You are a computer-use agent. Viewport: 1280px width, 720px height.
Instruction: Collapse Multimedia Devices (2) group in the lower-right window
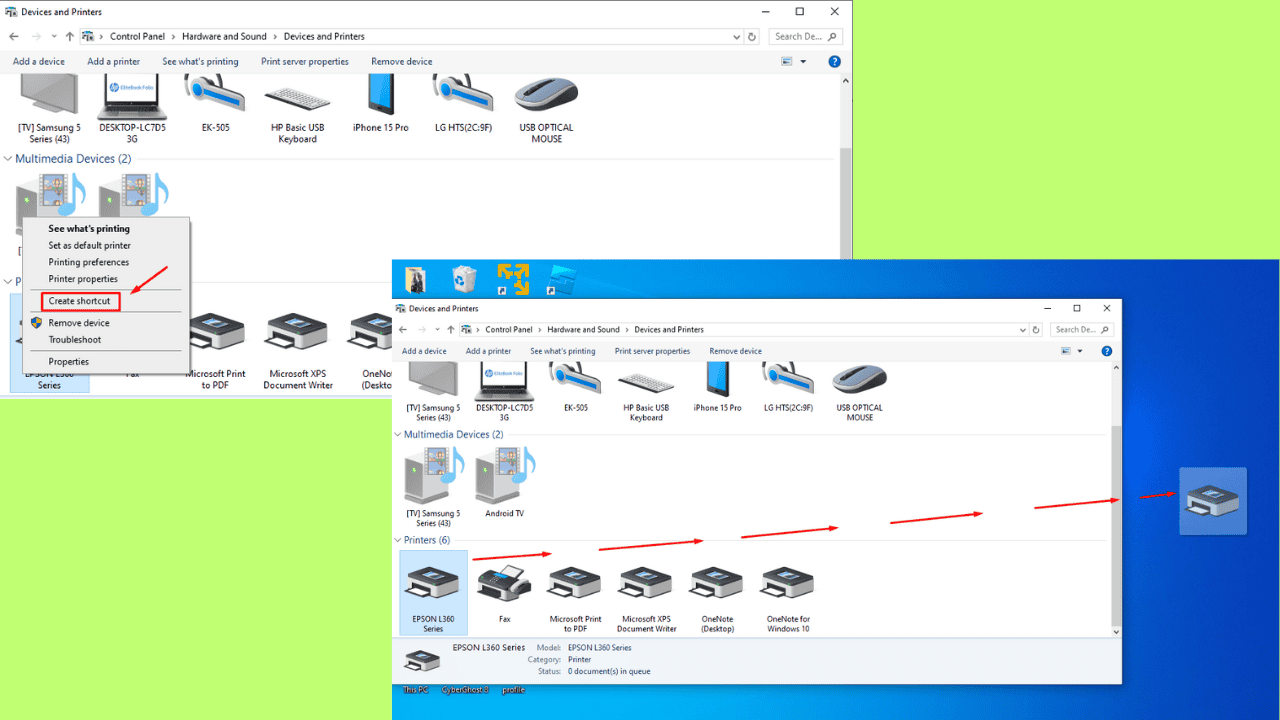point(398,435)
